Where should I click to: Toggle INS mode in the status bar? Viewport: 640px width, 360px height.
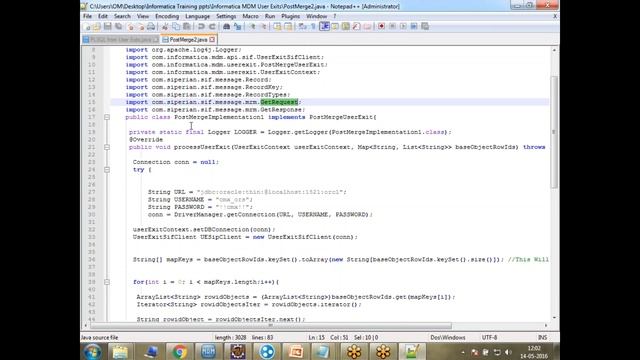coord(542,338)
